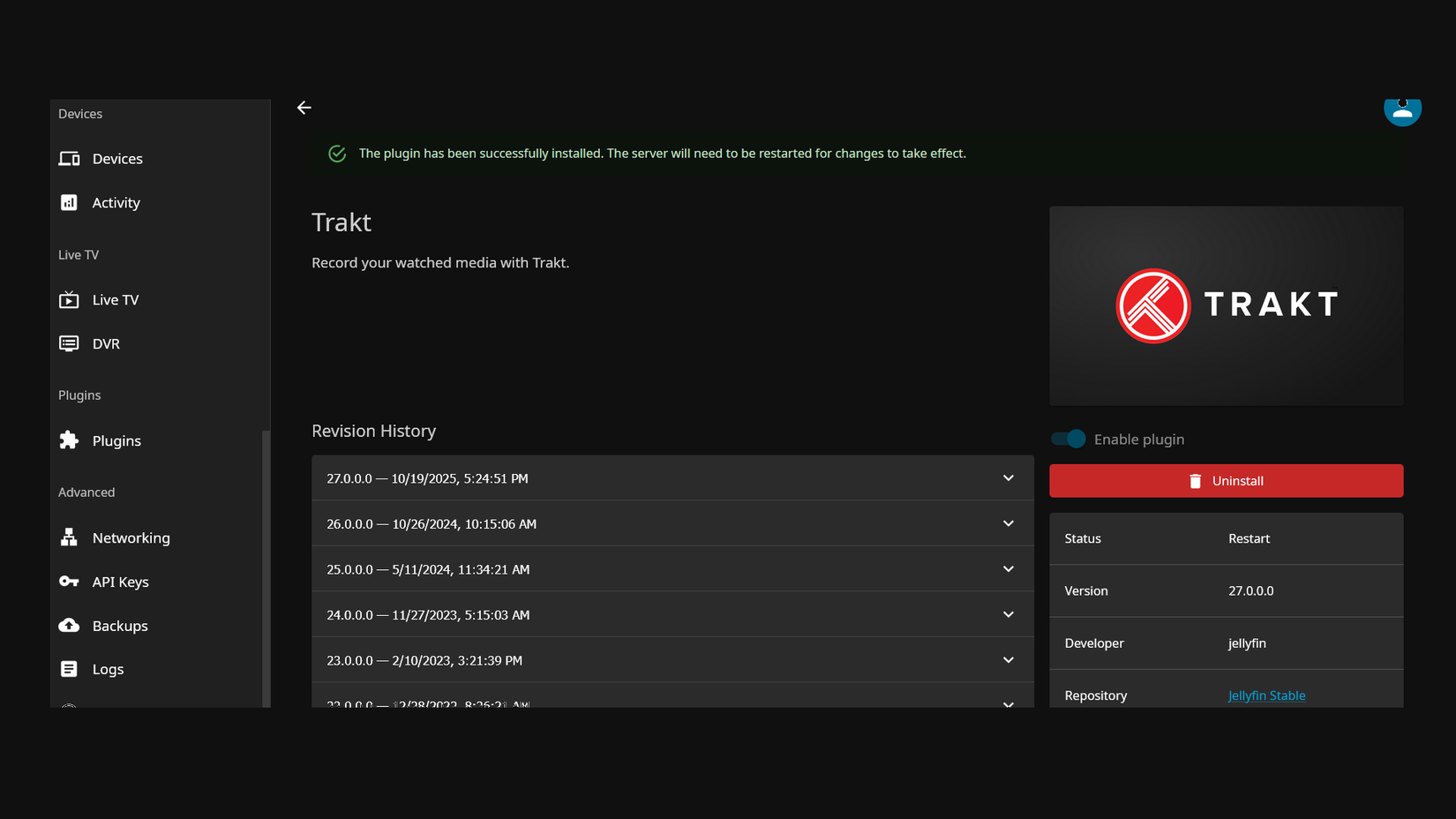Image resolution: width=1456 pixels, height=819 pixels.
Task: Click the green success checkmark icon
Action: pyautogui.click(x=337, y=154)
